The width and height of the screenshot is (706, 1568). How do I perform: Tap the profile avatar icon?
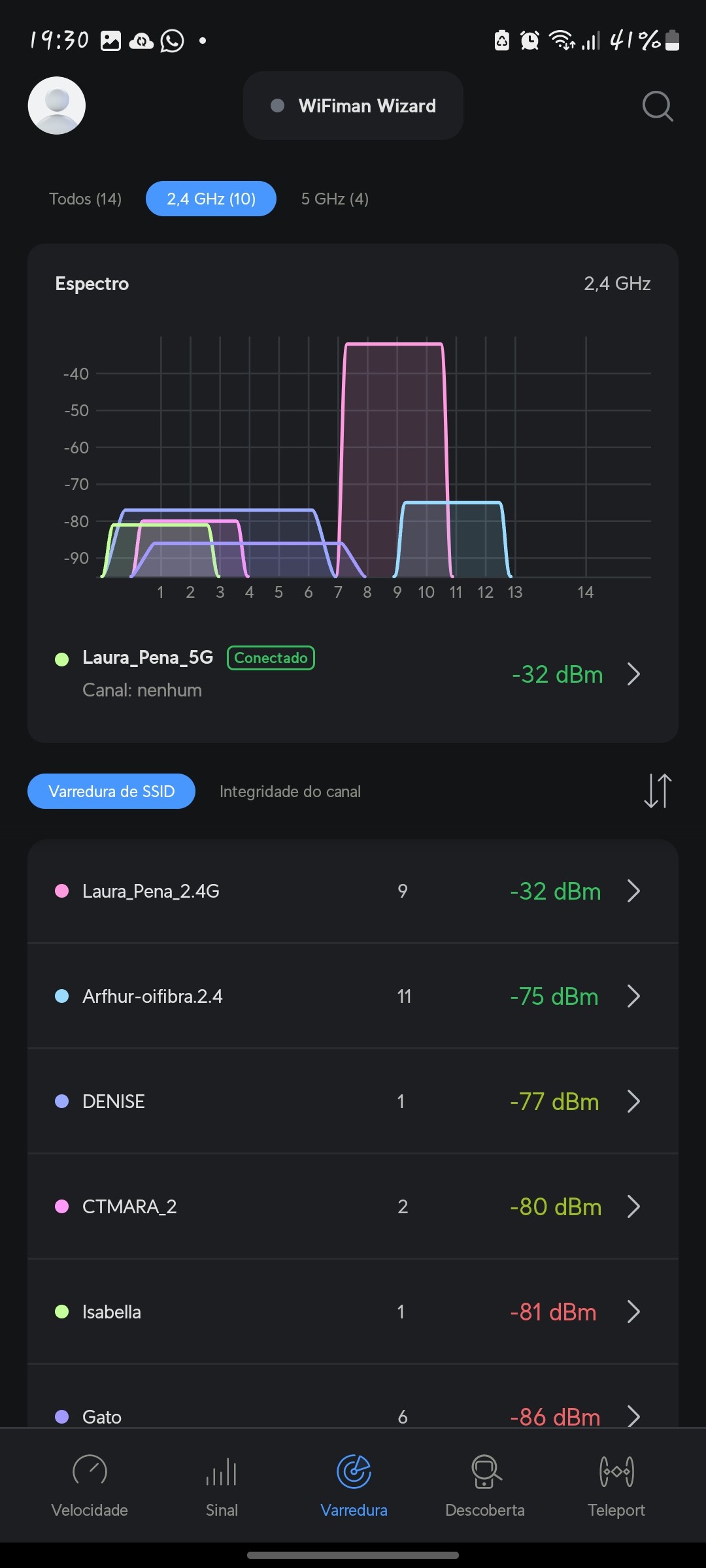click(57, 106)
